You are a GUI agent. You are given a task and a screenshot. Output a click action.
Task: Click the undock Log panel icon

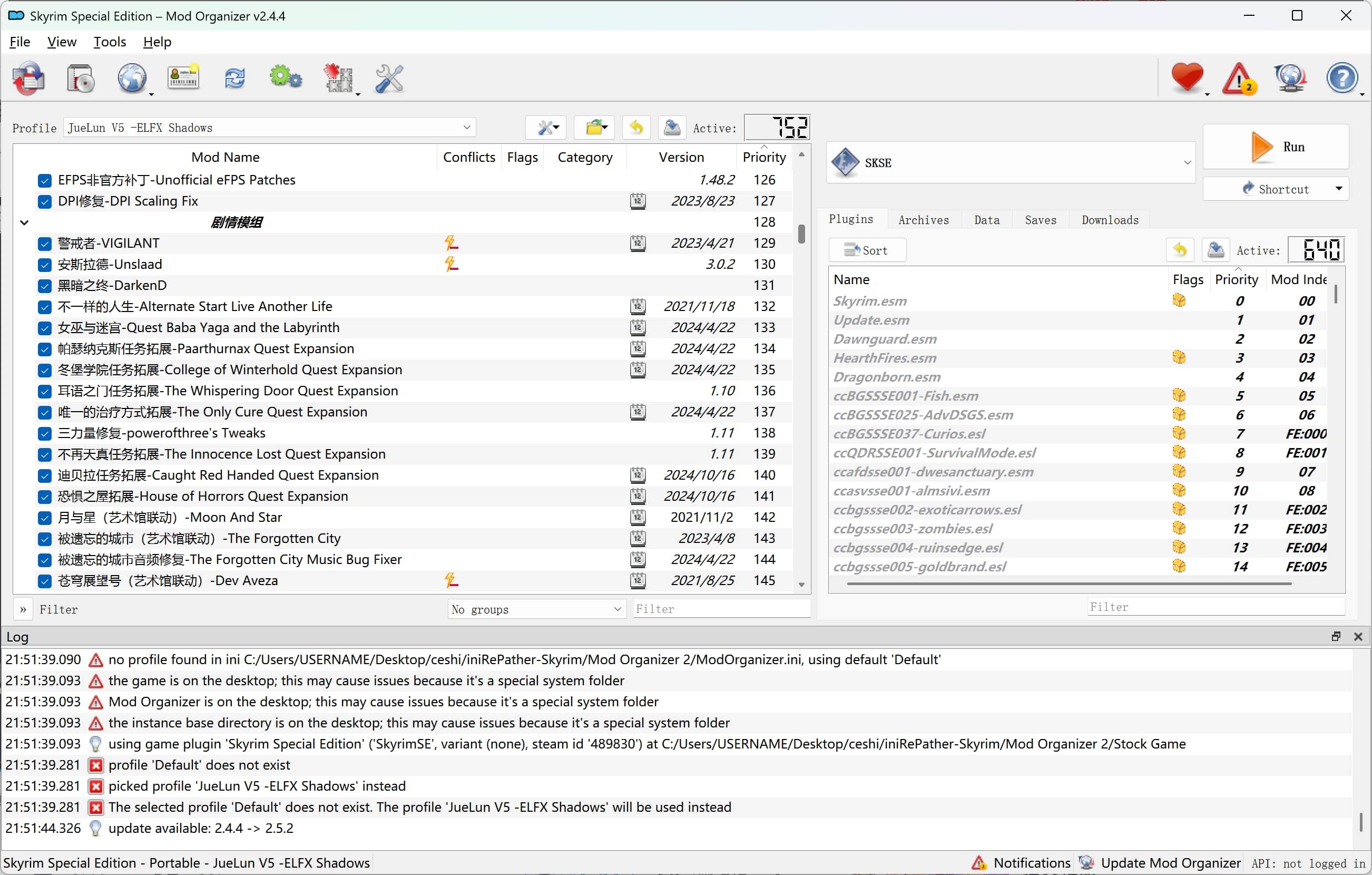[x=1336, y=636]
